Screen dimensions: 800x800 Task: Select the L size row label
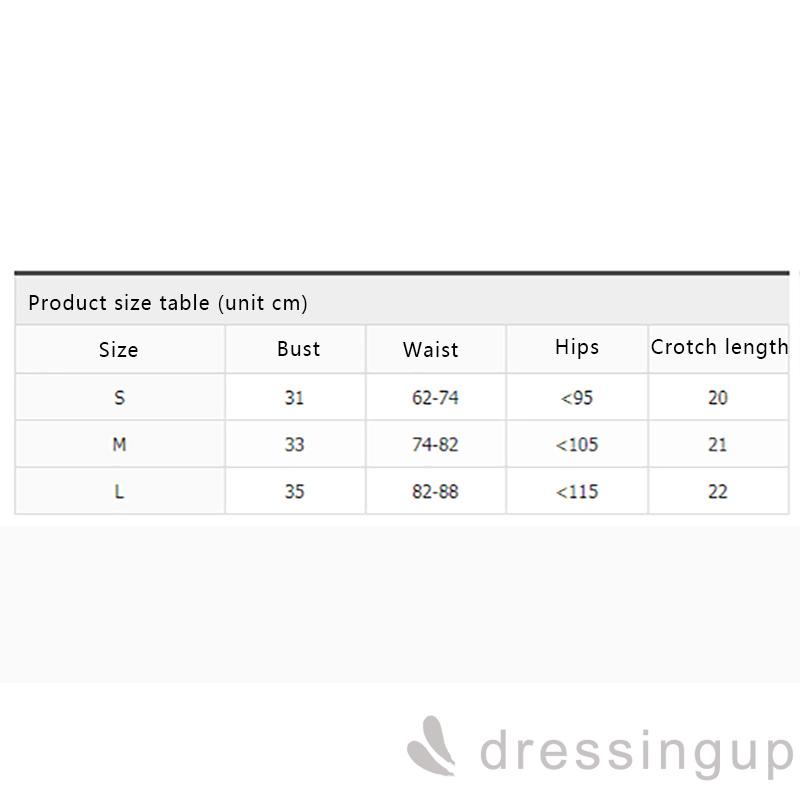(x=119, y=492)
